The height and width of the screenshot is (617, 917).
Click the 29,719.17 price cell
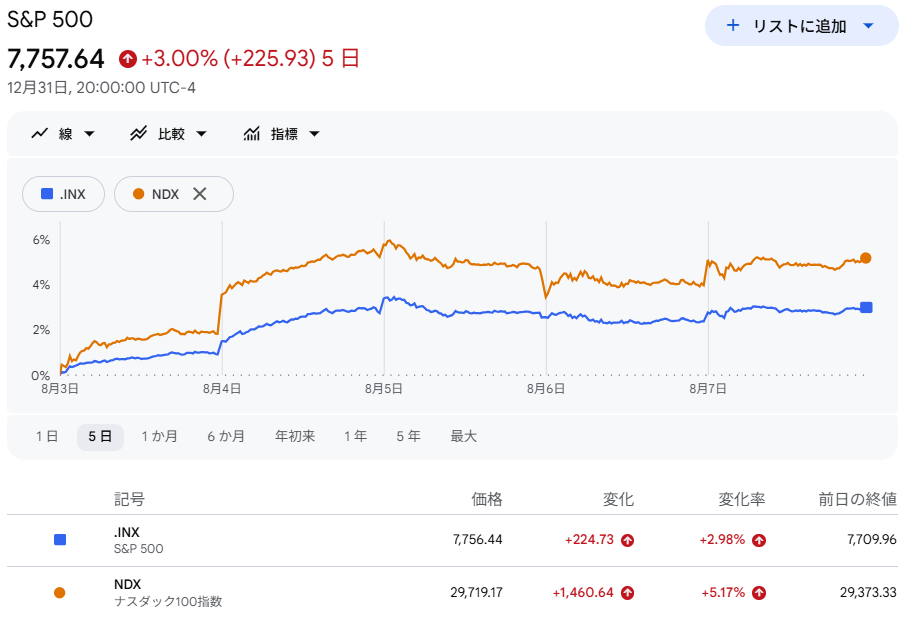[x=476, y=592]
